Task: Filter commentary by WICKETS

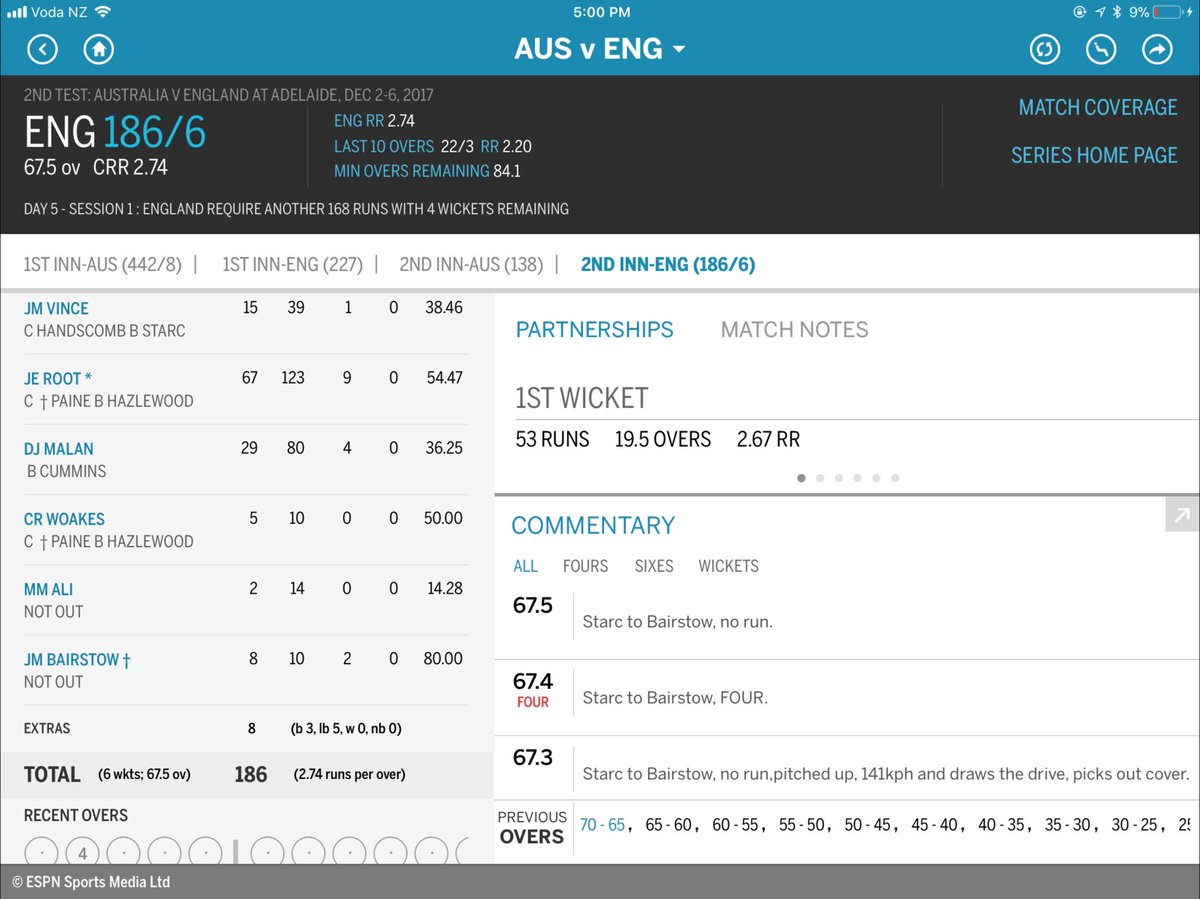Action: pyautogui.click(x=729, y=566)
